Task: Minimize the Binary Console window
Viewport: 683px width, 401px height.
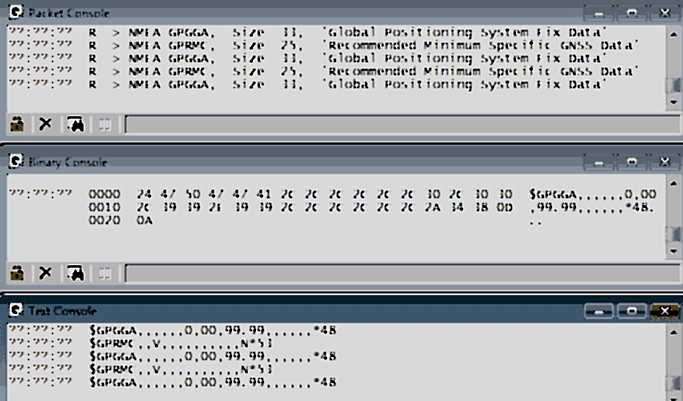Action: click(x=600, y=161)
